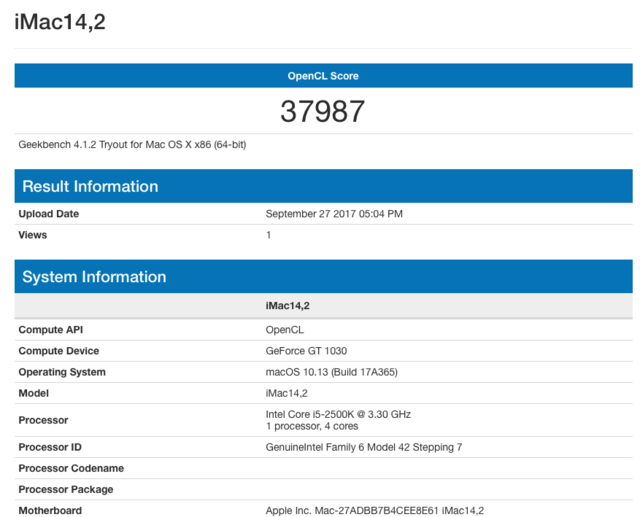Screen dimensions: 640x517
Task: Select Intel Core i5-2500K @ 3.30 GHz text
Action: pyautogui.click(x=338, y=414)
